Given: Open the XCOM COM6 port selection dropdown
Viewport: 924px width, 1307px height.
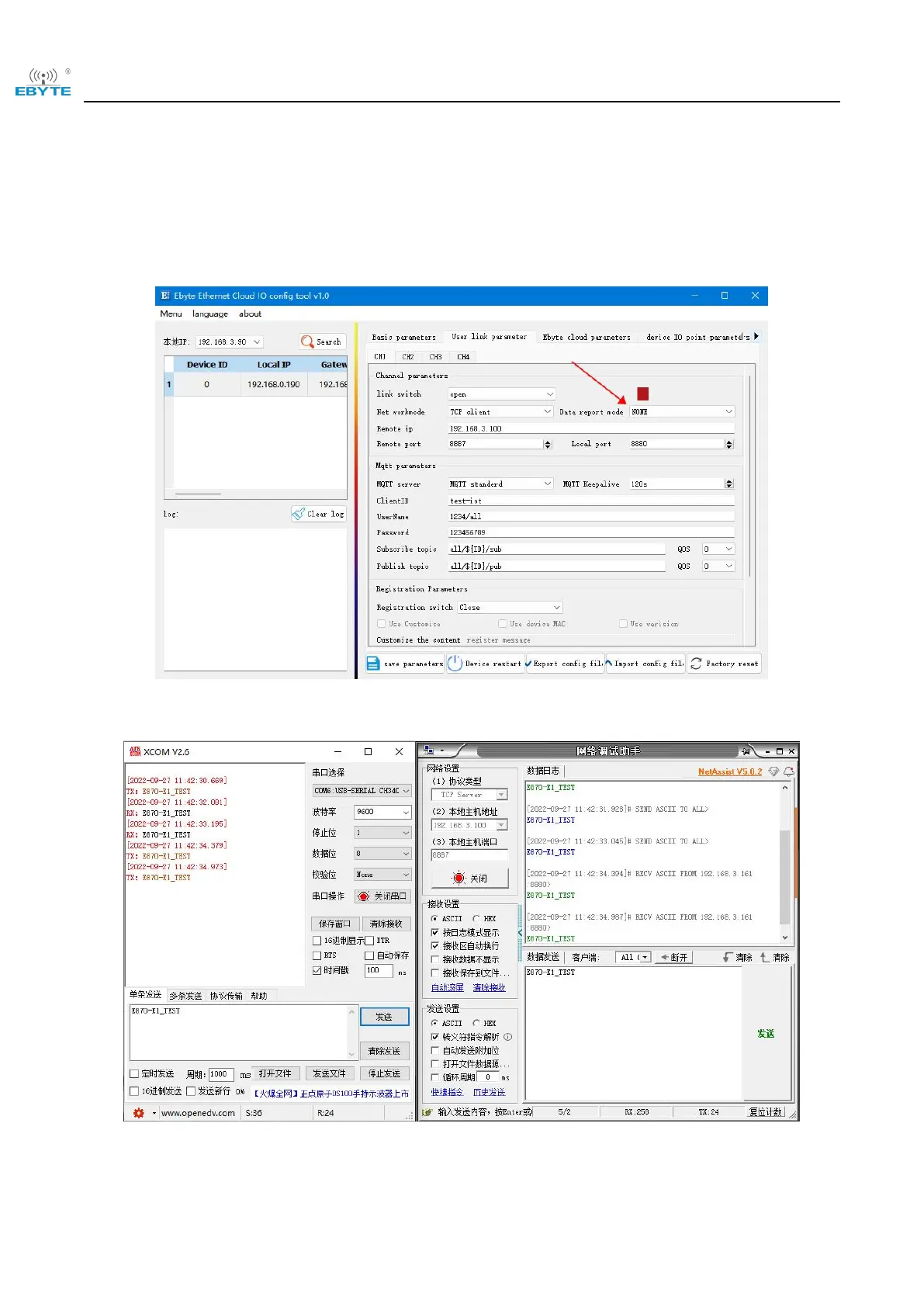Looking at the screenshot, I should [x=362, y=791].
